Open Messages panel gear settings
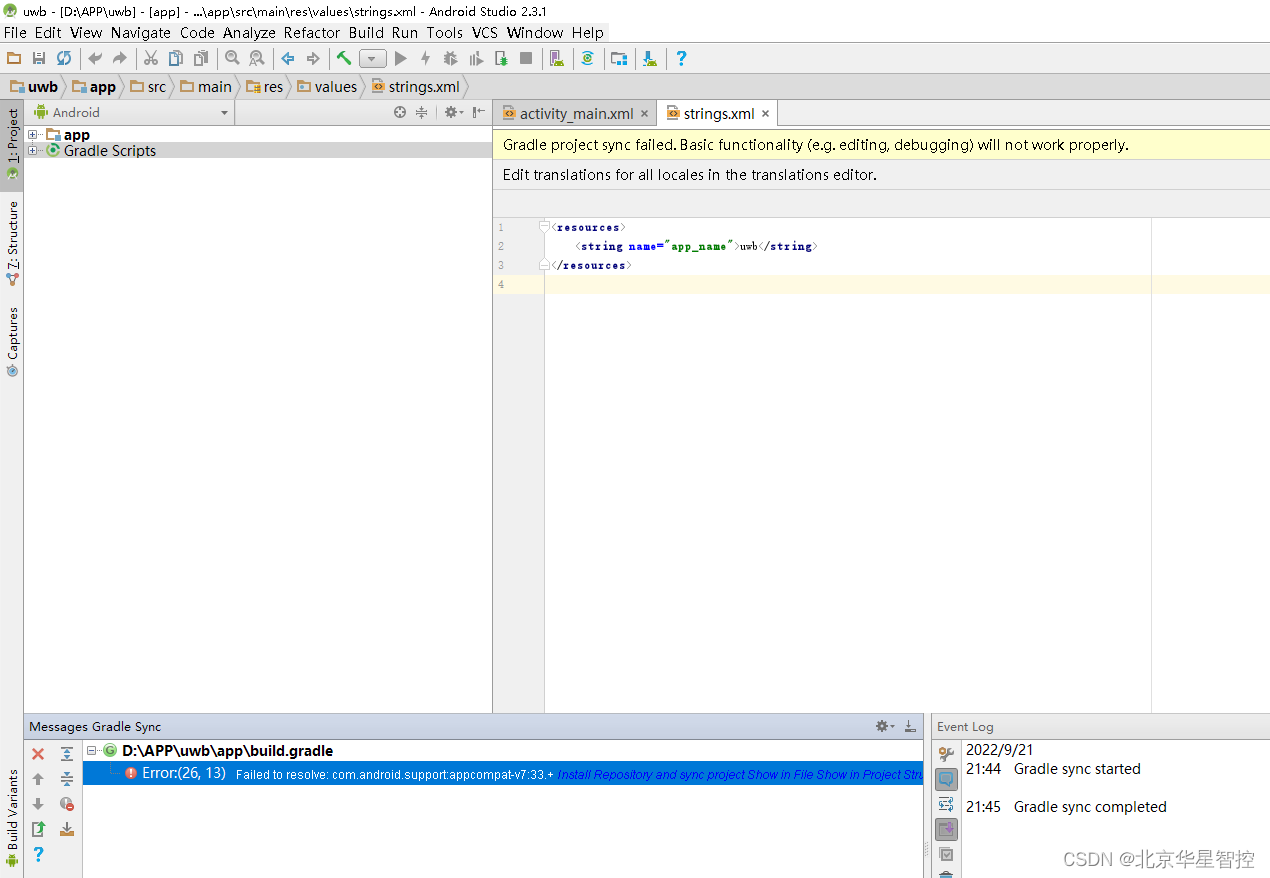Image resolution: width=1270 pixels, height=878 pixels. point(884,726)
